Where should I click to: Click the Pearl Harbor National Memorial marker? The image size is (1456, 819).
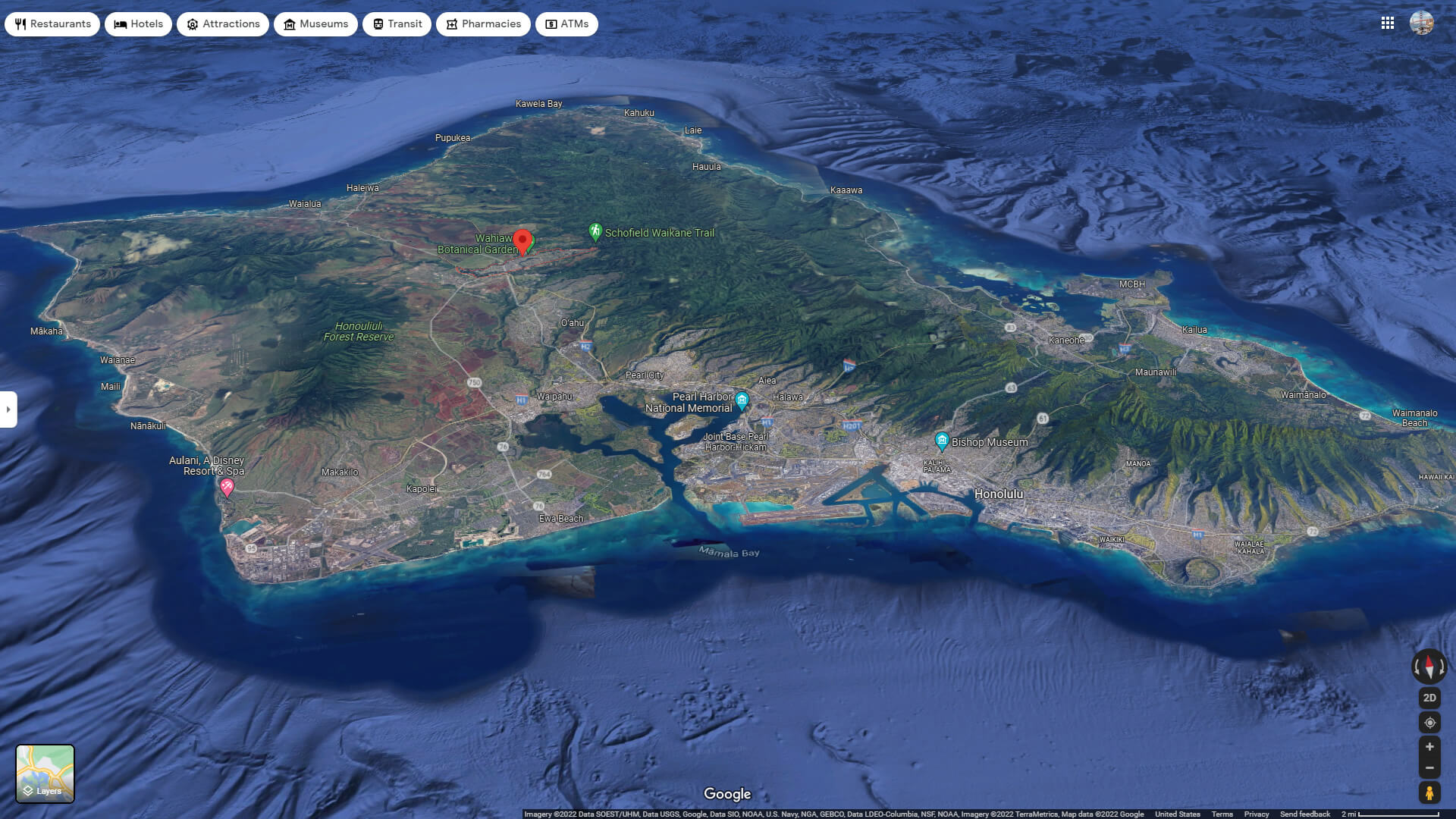click(742, 400)
